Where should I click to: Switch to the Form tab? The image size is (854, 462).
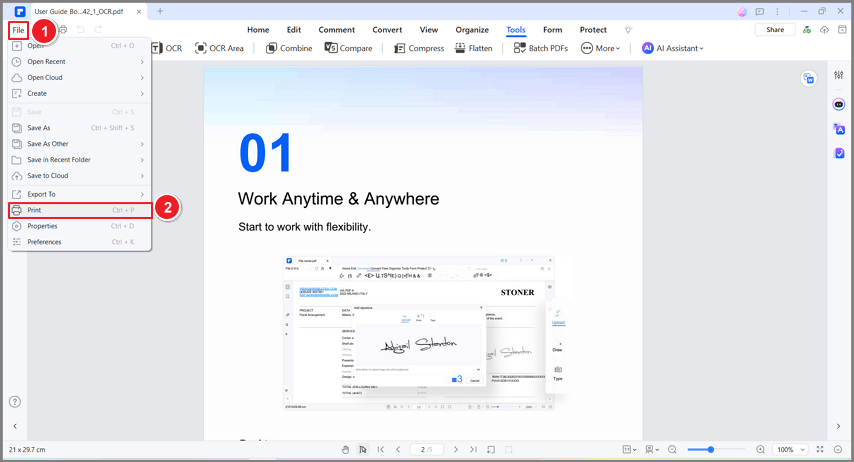coord(552,30)
